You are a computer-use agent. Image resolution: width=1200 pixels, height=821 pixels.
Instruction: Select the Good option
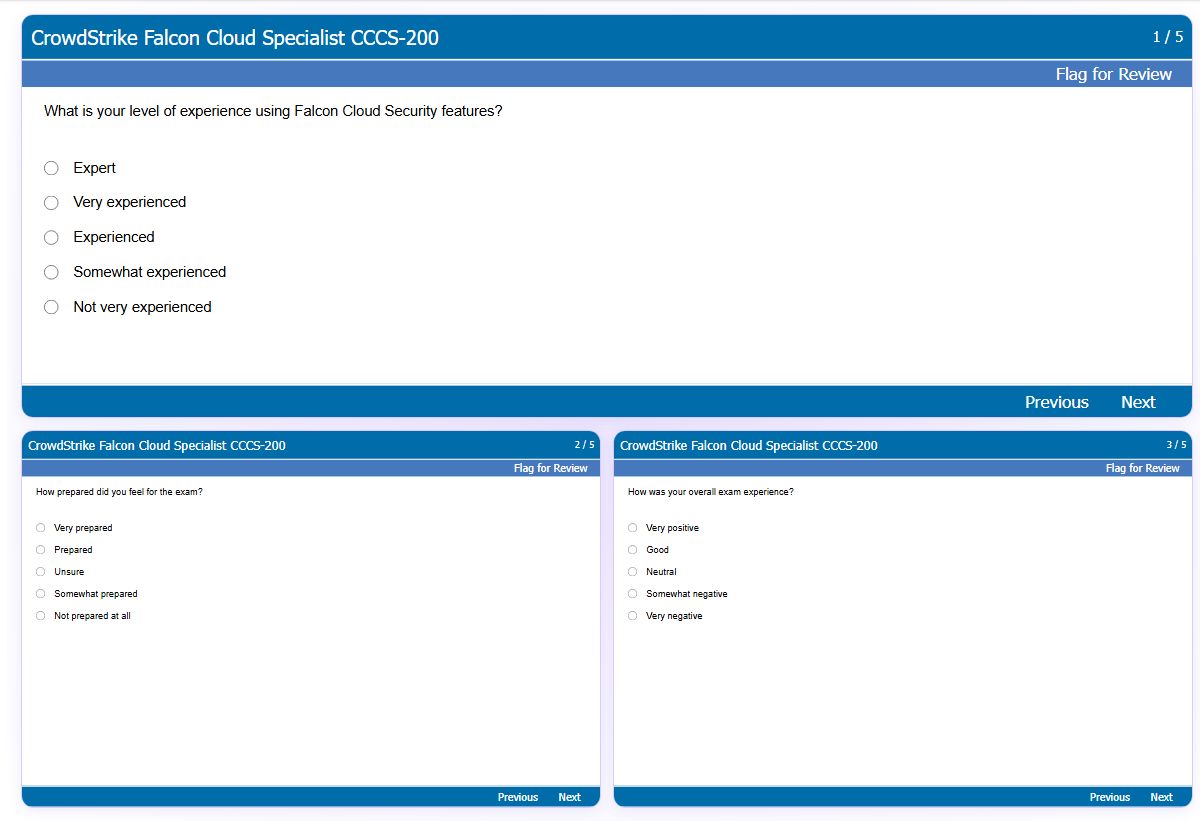[x=633, y=550]
